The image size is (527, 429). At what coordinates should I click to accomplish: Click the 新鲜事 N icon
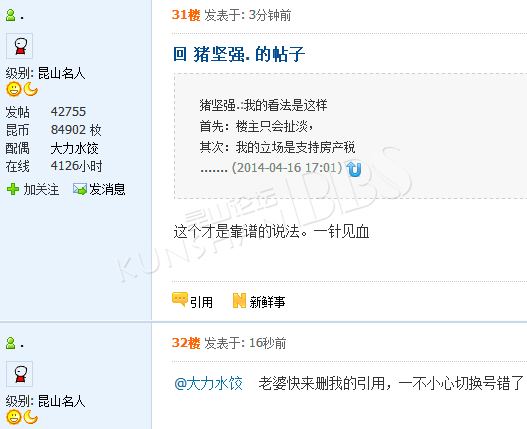tap(239, 300)
